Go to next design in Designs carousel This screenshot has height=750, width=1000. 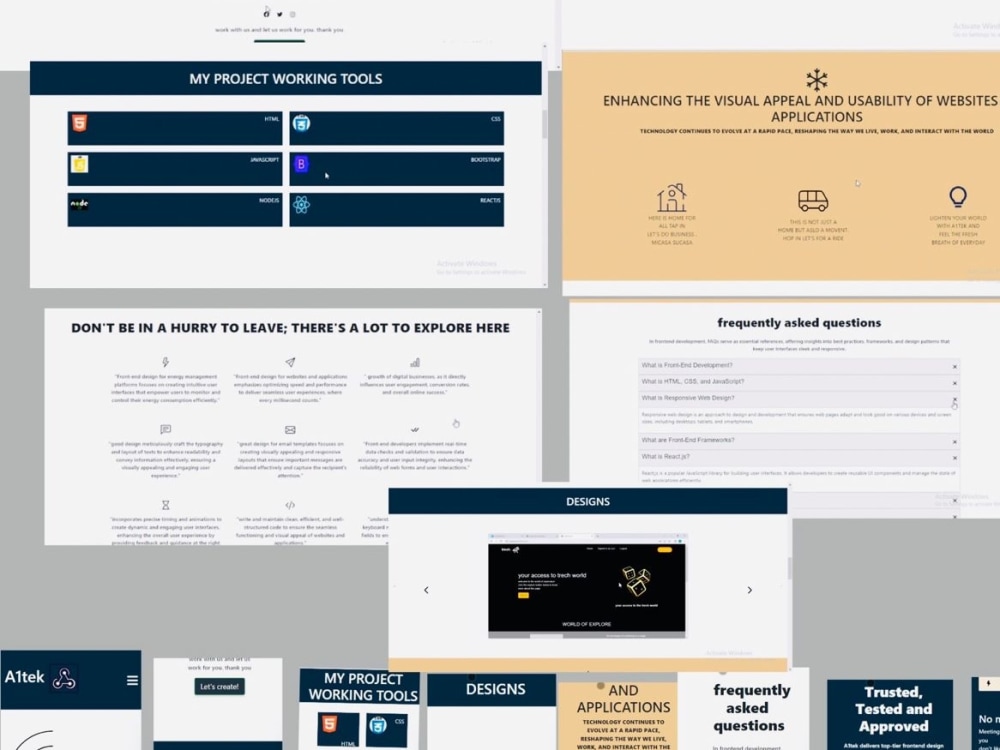[749, 590]
